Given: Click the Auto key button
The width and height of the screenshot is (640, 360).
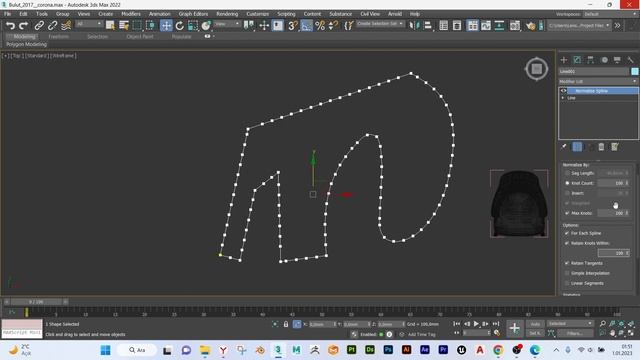Looking at the screenshot, I should [x=535, y=324].
